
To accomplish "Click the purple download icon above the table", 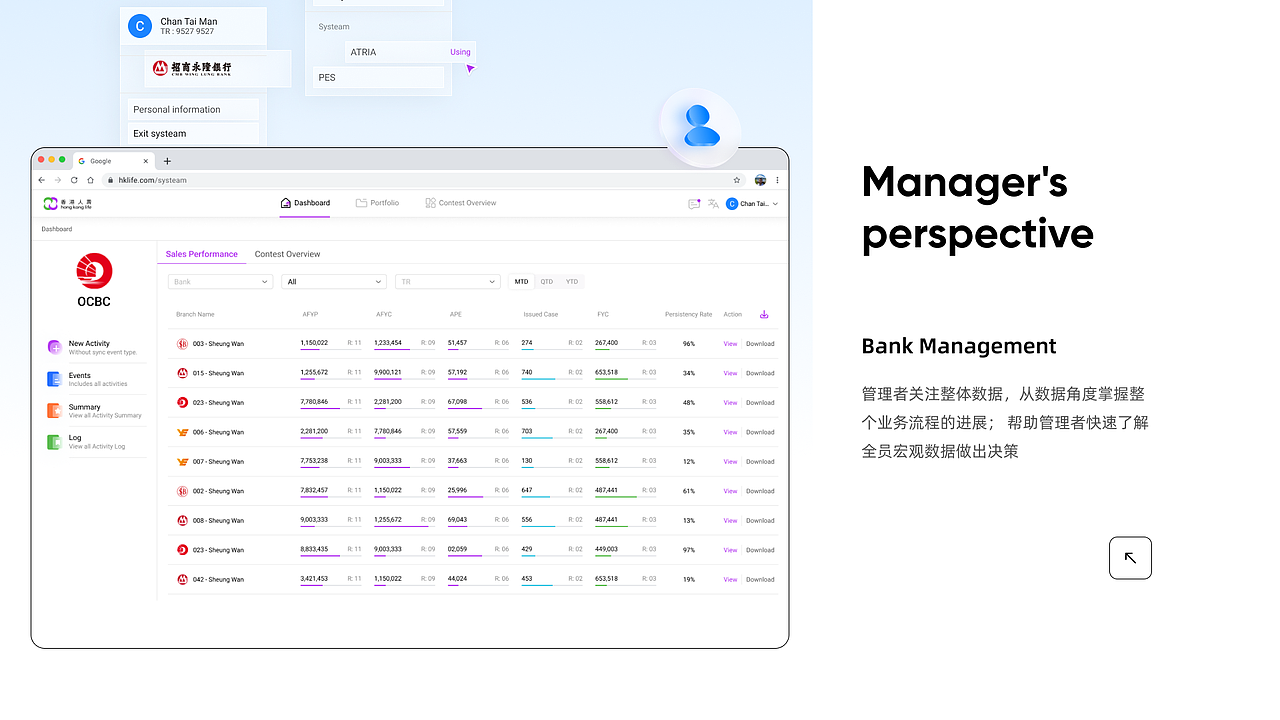I will point(764,314).
